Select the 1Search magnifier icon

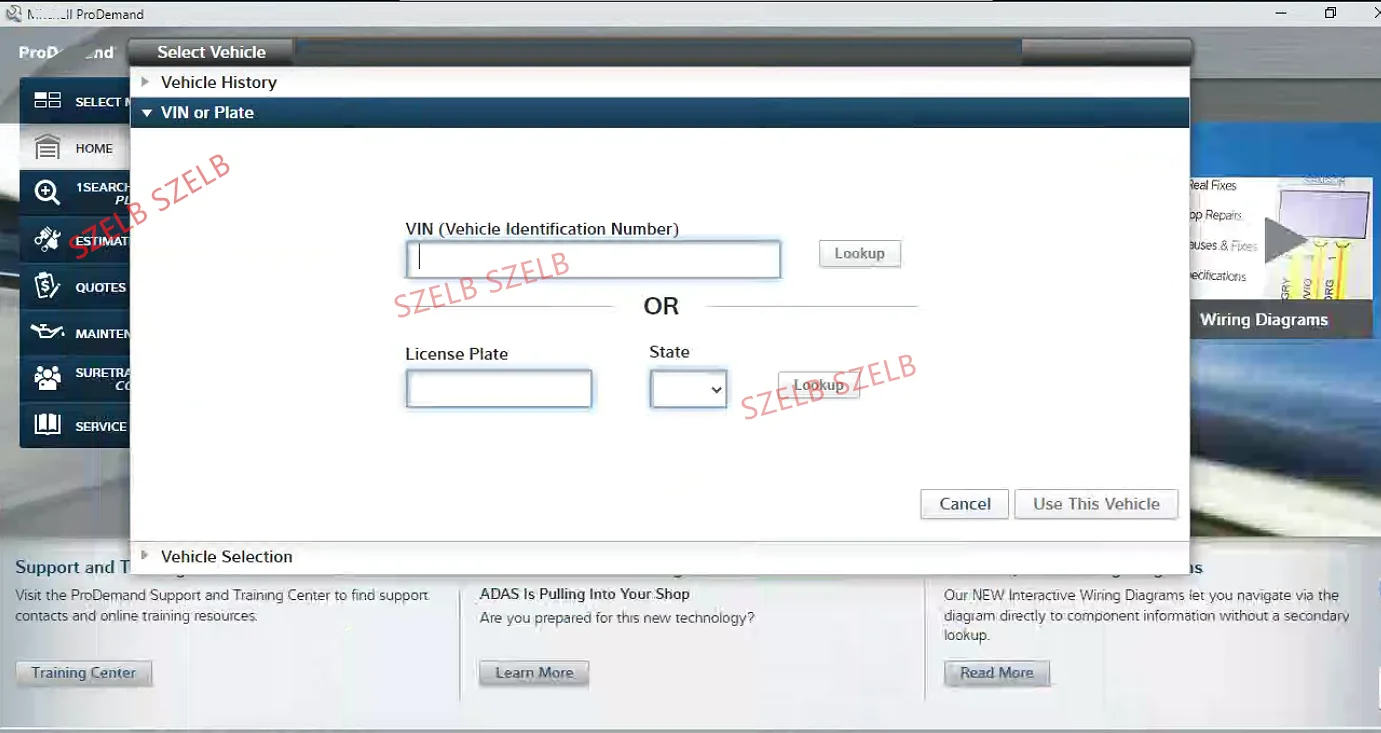(x=47, y=193)
